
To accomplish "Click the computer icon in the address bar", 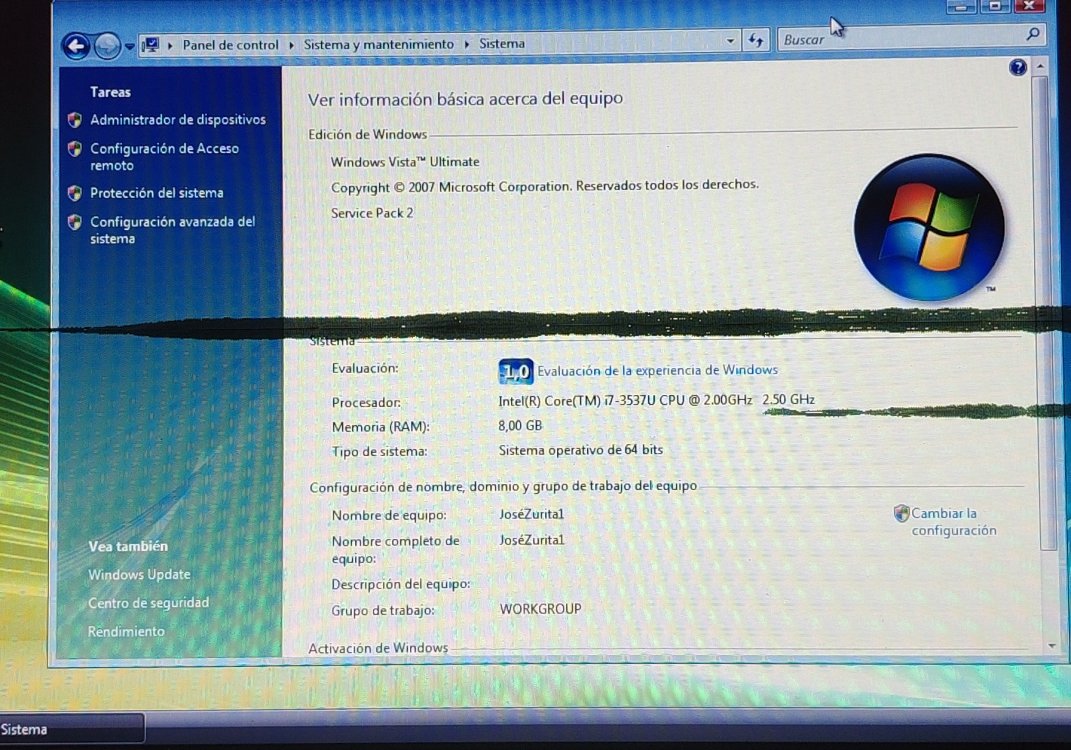I will (x=152, y=45).
